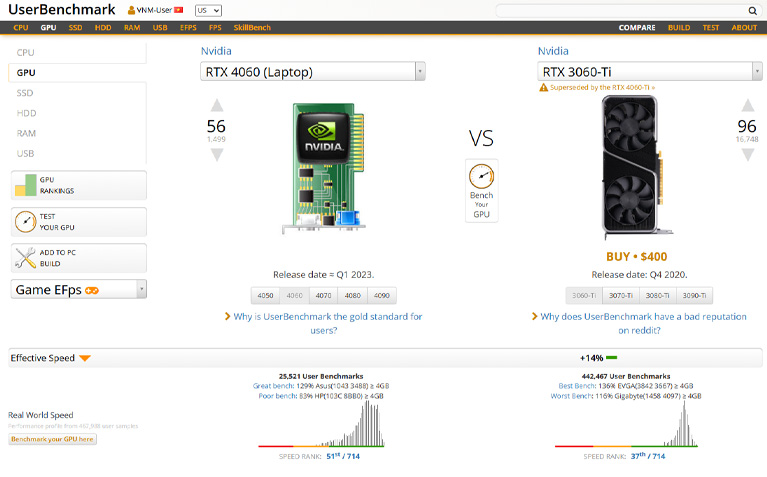Click the Nvidia chip board image
Screen dimensions: 767x477
[x=324, y=168]
